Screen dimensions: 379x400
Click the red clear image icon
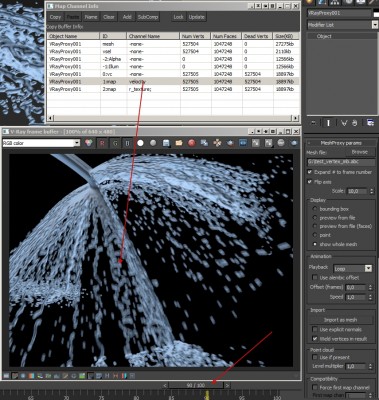point(191,143)
